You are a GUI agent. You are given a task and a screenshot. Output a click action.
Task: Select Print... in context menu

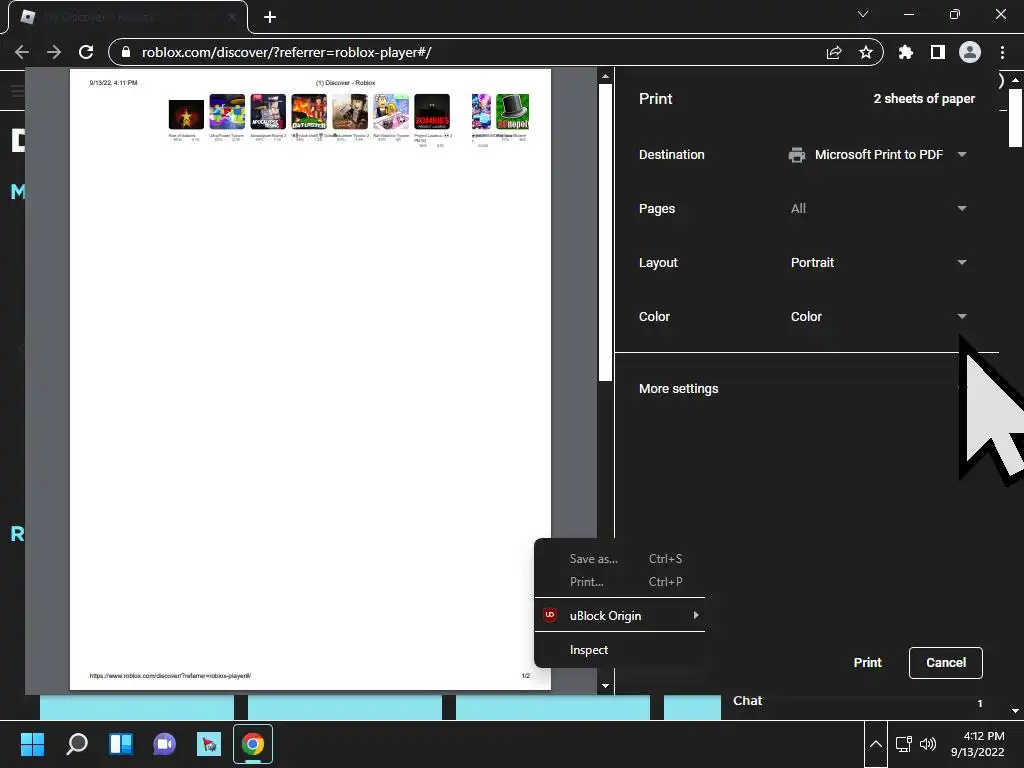620,582
